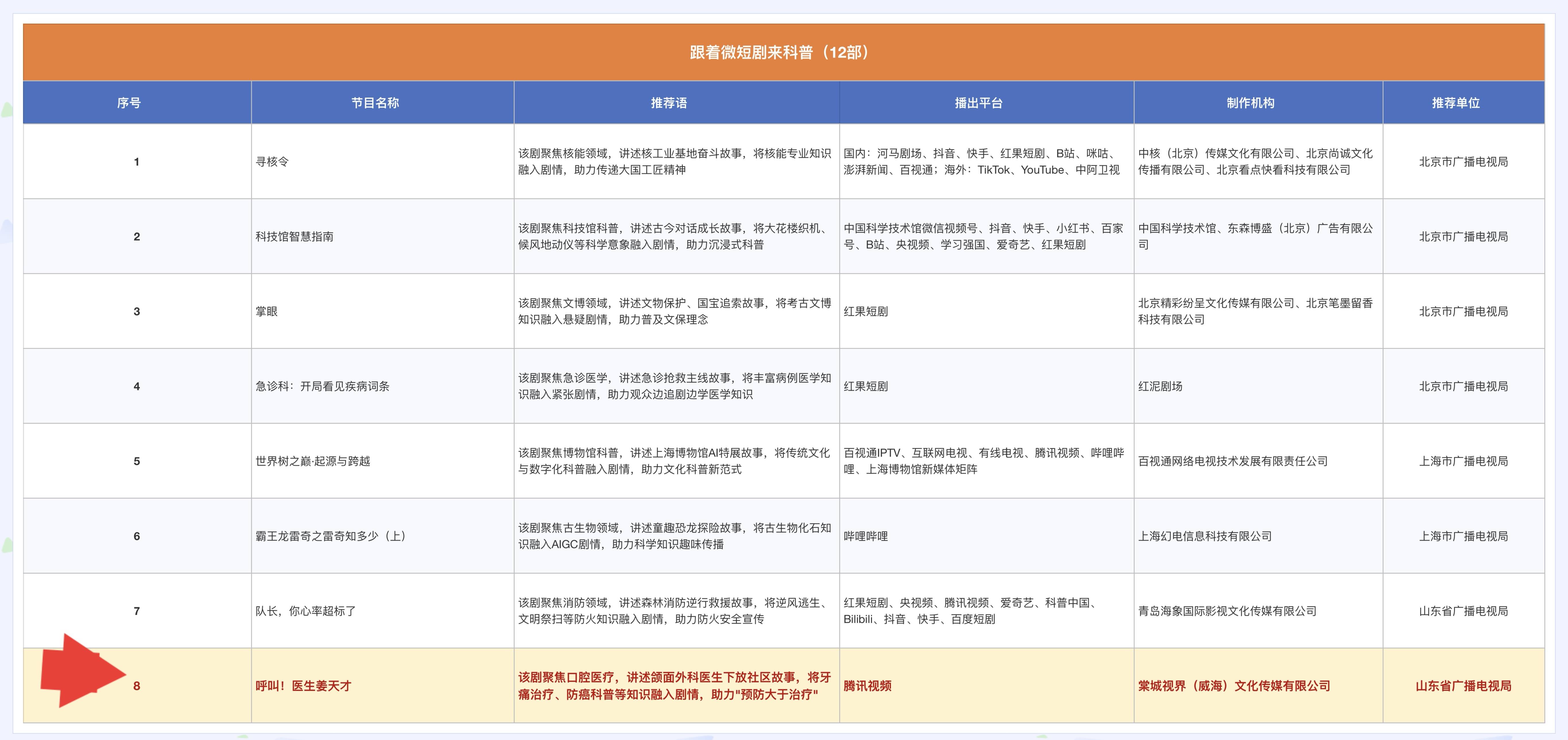Select serial number 5 cell

(x=137, y=461)
